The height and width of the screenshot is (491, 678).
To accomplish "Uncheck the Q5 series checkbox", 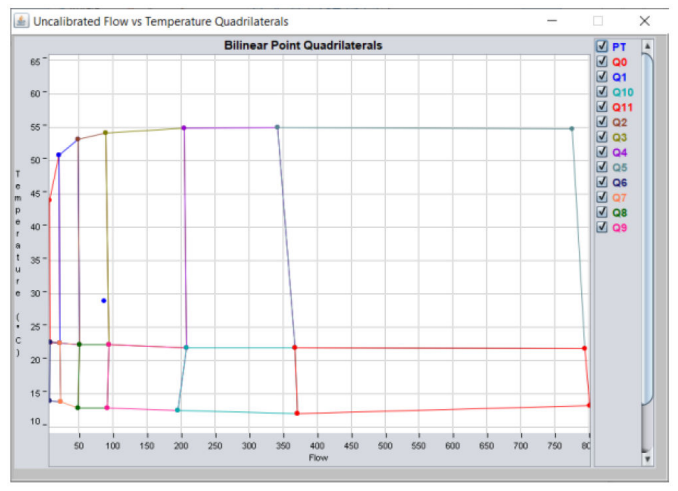I will pyautogui.click(x=602, y=167).
